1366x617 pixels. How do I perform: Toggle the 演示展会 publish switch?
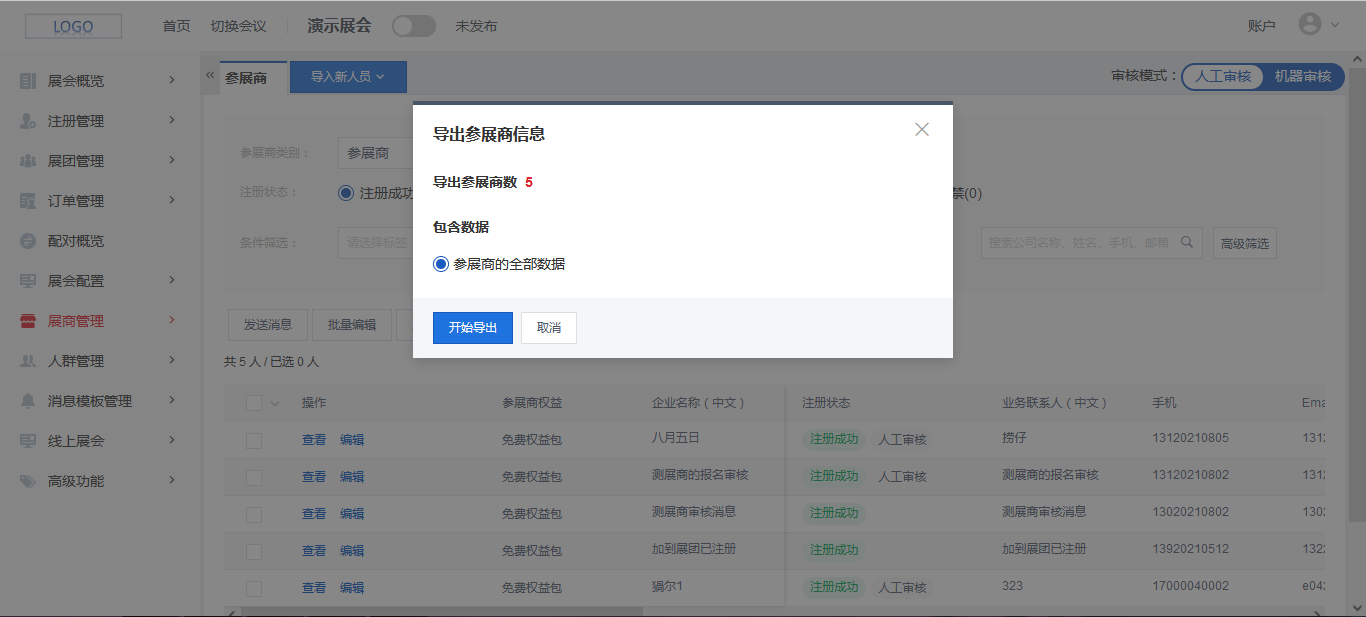pyautogui.click(x=413, y=26)
